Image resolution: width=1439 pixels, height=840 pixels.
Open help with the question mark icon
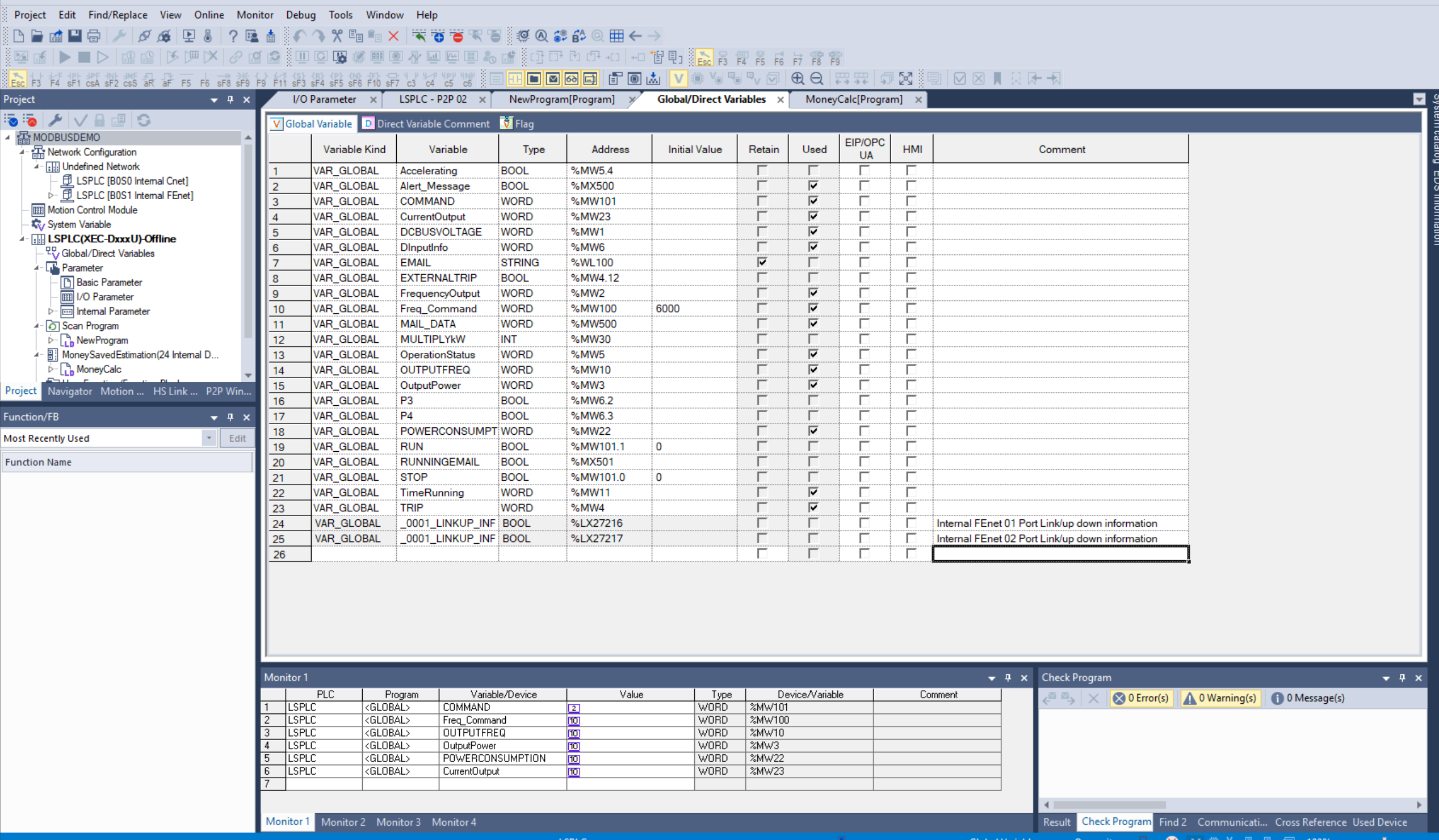[233, 36]
